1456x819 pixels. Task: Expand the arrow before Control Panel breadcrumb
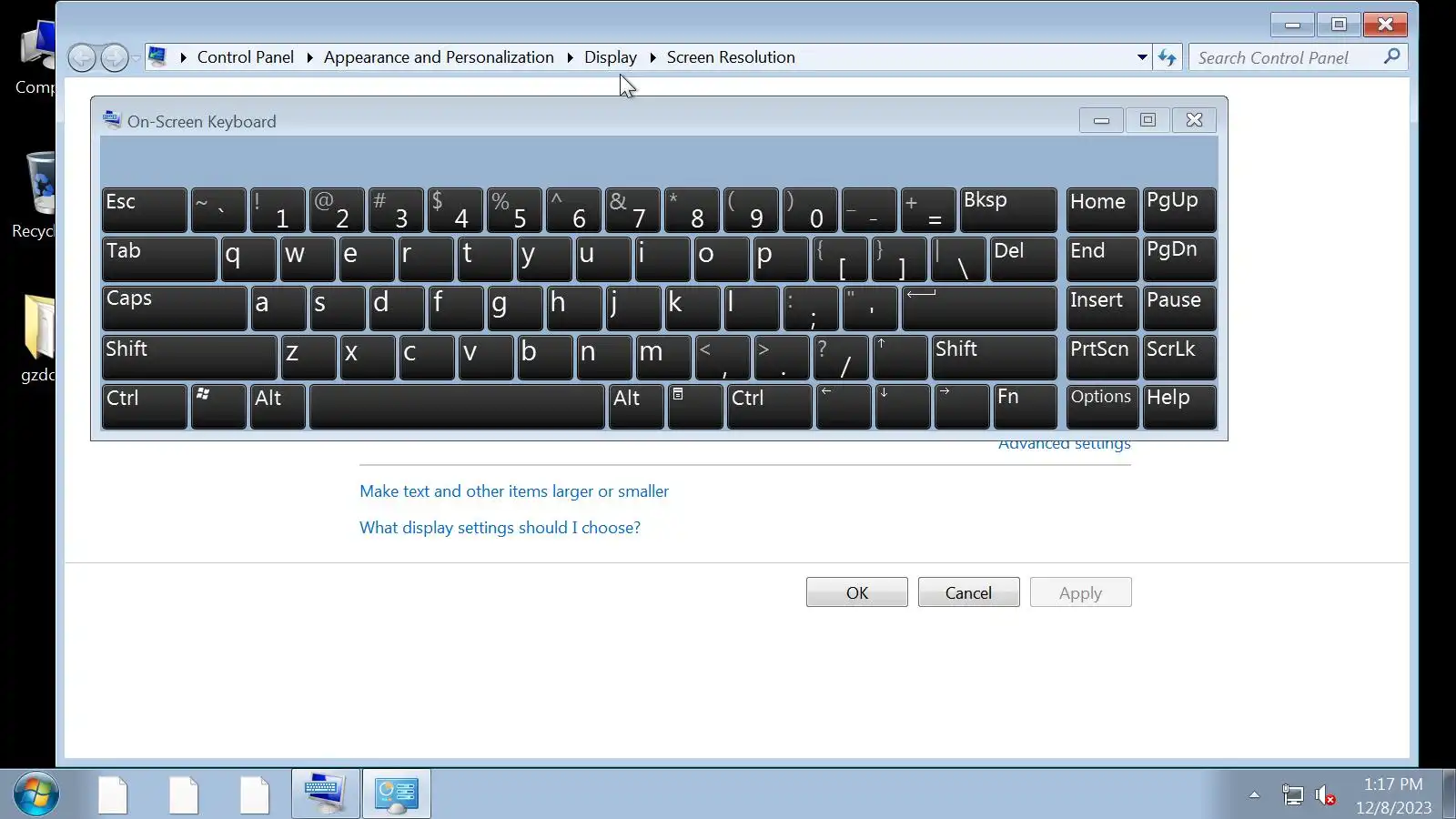tap(183, 57)
